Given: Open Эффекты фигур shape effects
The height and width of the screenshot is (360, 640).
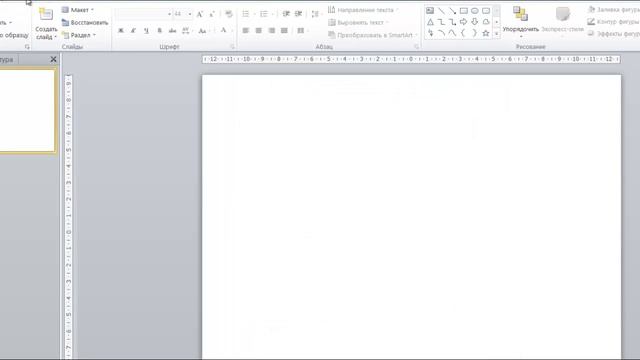Looking at the screenshot, I should pyautogui.click(x=614, y=34).
